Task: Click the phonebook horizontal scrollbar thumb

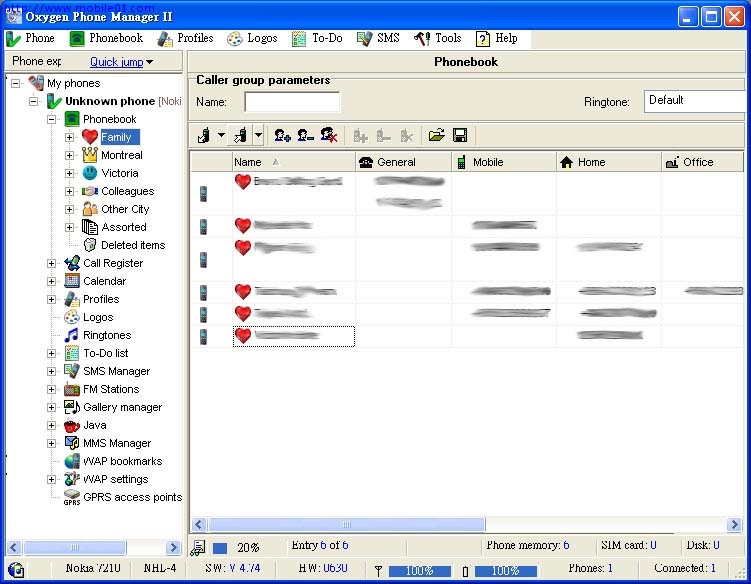Action: (x=347, y=525)
